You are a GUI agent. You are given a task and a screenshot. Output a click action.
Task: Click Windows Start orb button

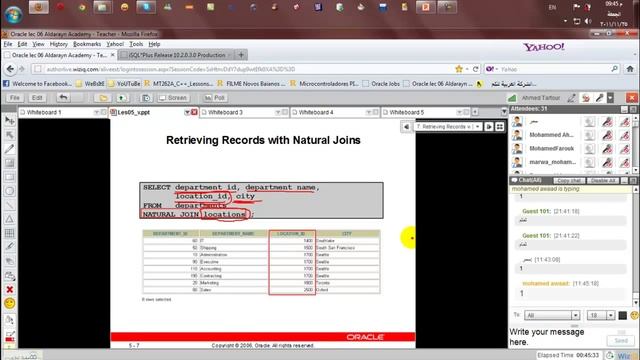coord(13,14)
